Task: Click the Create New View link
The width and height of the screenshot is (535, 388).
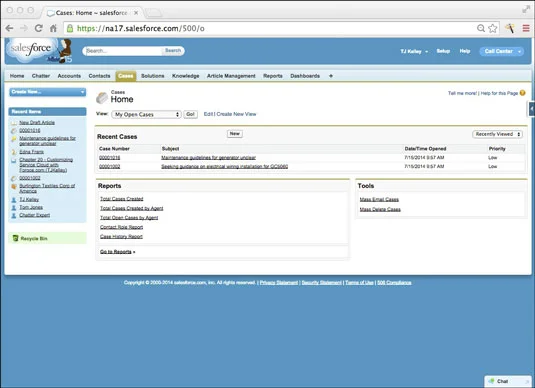Action: 236,114
